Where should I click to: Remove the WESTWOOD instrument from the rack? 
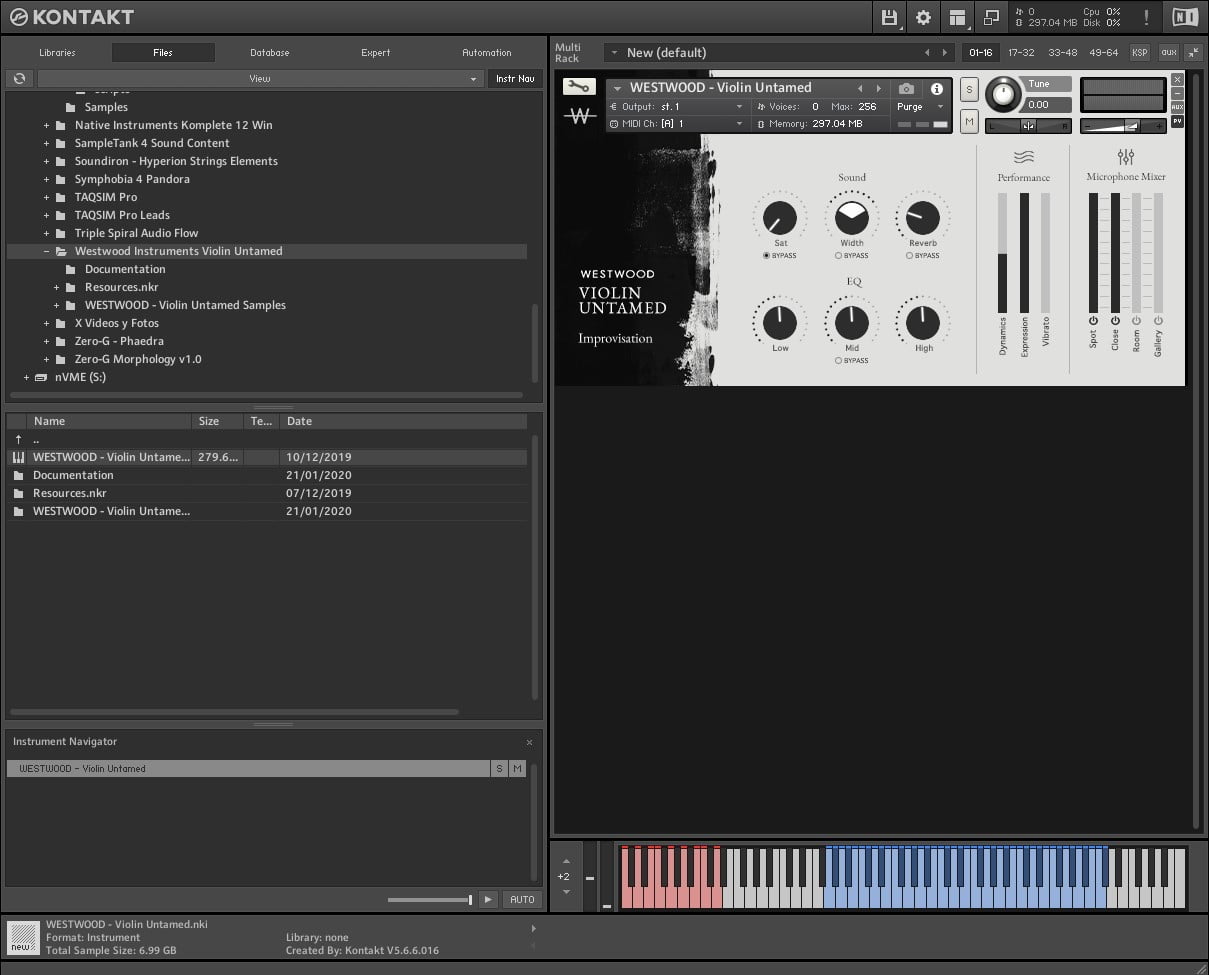(1177, 79)
